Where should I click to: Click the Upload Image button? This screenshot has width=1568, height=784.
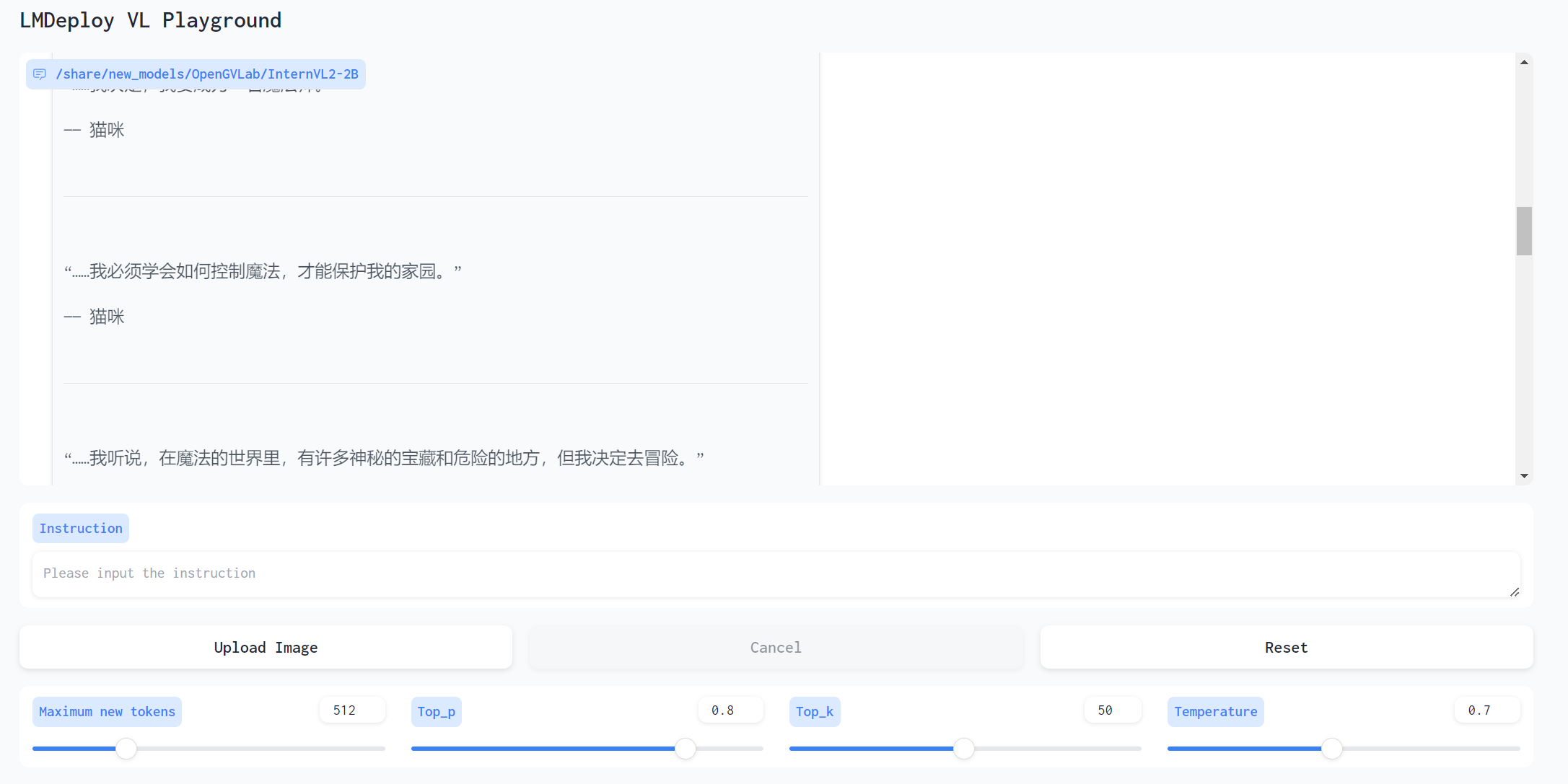[266, 648]
